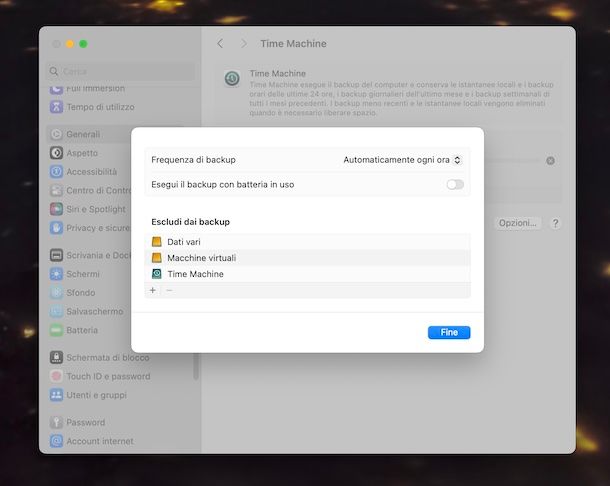Go back with the left chevron

tap(220, 44)
